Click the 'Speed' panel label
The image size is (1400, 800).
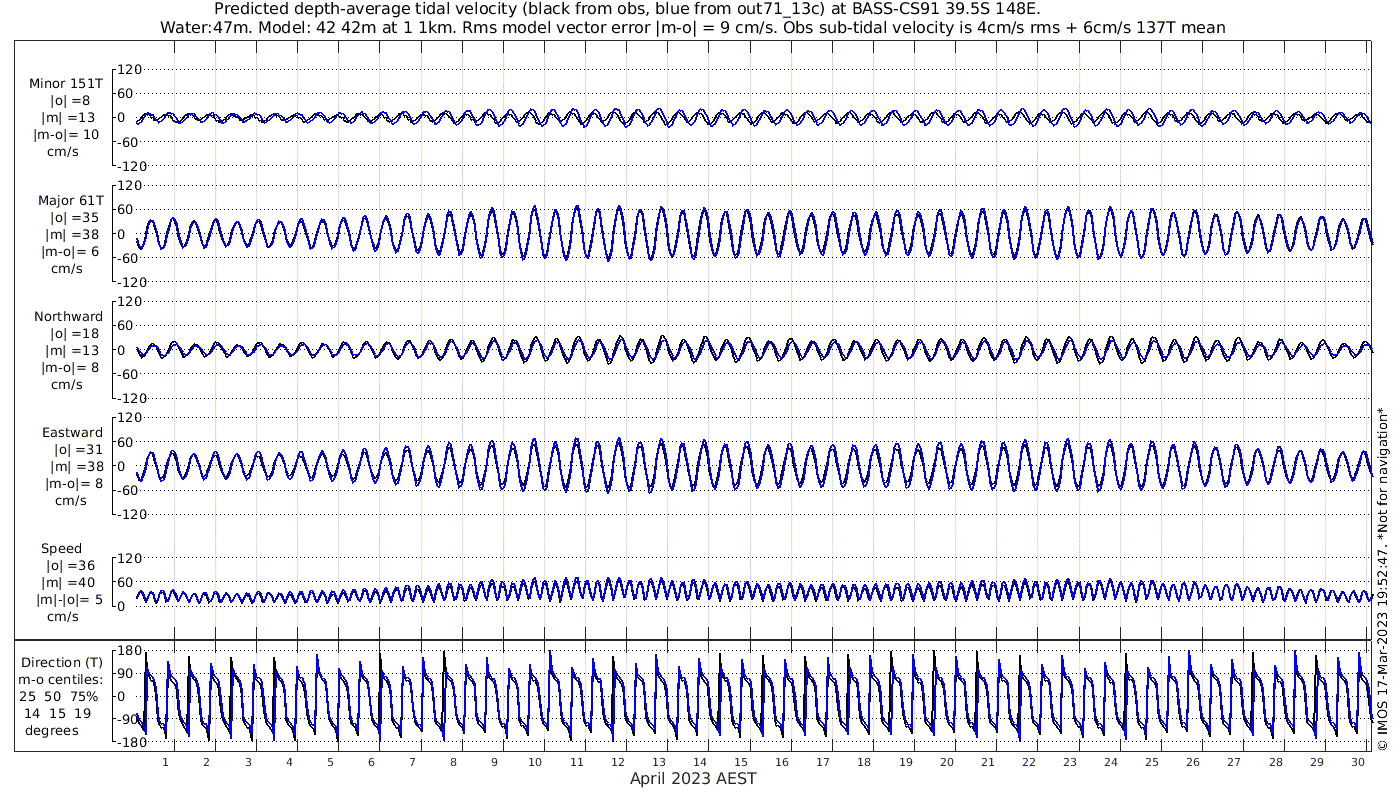61,549
